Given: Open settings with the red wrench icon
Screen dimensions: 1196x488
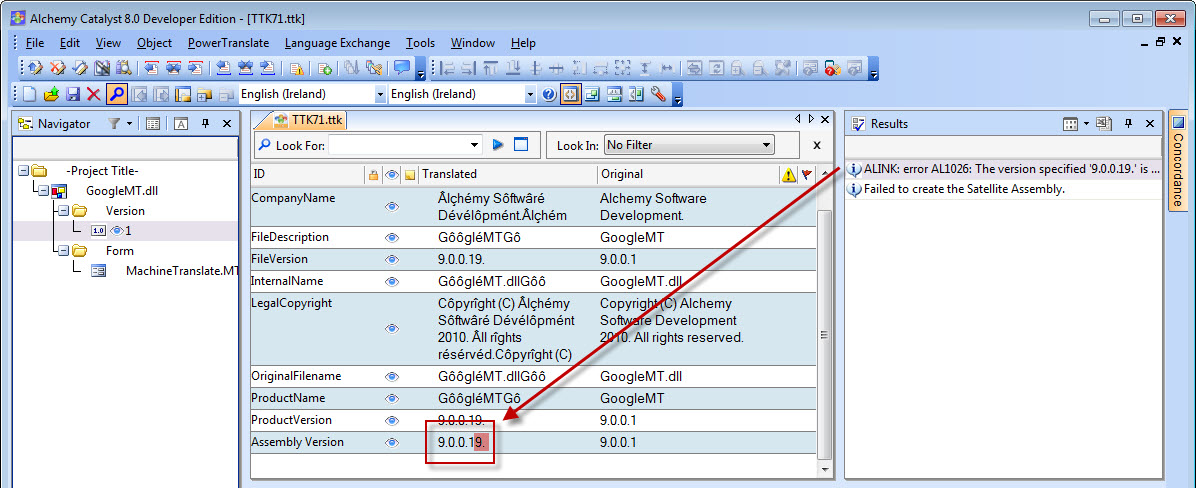Looking at the screenshot, I should (657, 95).
